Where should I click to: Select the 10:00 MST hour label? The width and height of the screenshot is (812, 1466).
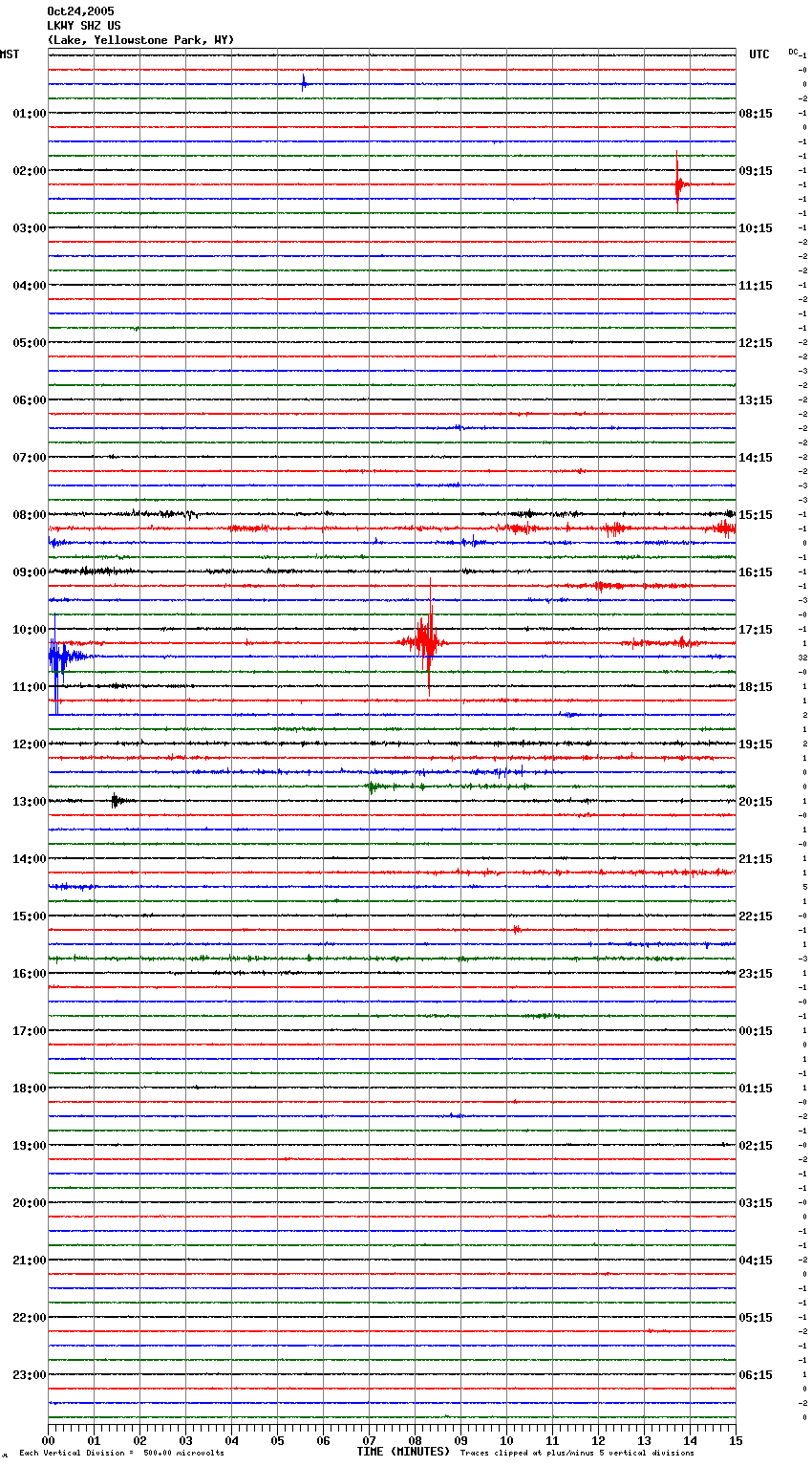coord(30,630)
